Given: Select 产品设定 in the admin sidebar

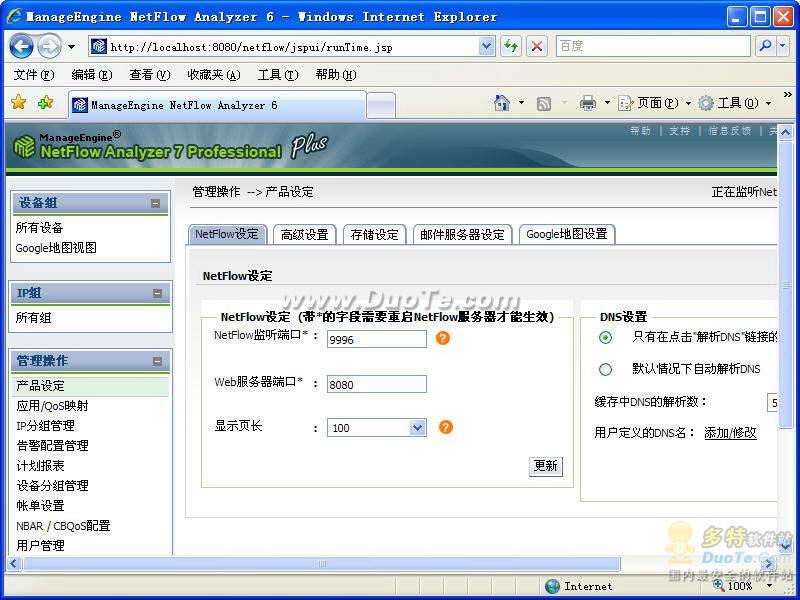Looking at the screenshot, I should pyautogui.click(x=40, y=386).
